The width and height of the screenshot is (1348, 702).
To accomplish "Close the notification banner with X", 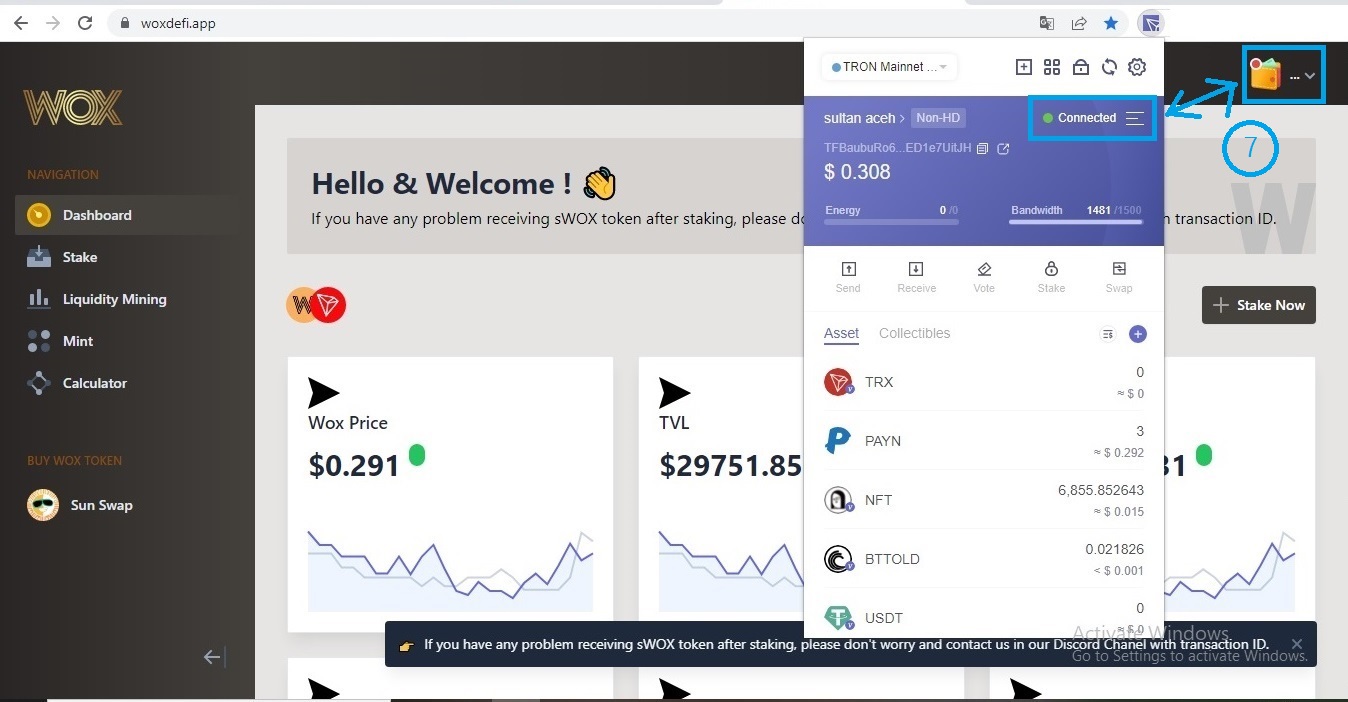I will (x=1297, y=644).
